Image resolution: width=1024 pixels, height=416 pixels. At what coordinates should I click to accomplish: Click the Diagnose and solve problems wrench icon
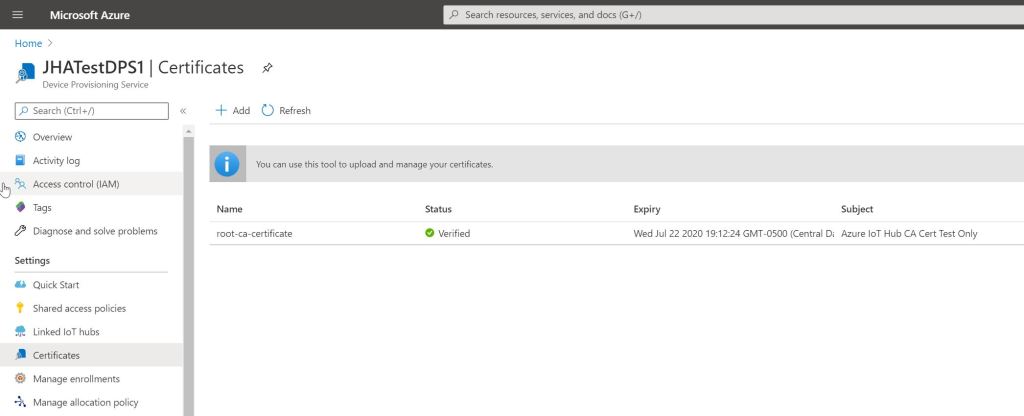tap(21, 231)
